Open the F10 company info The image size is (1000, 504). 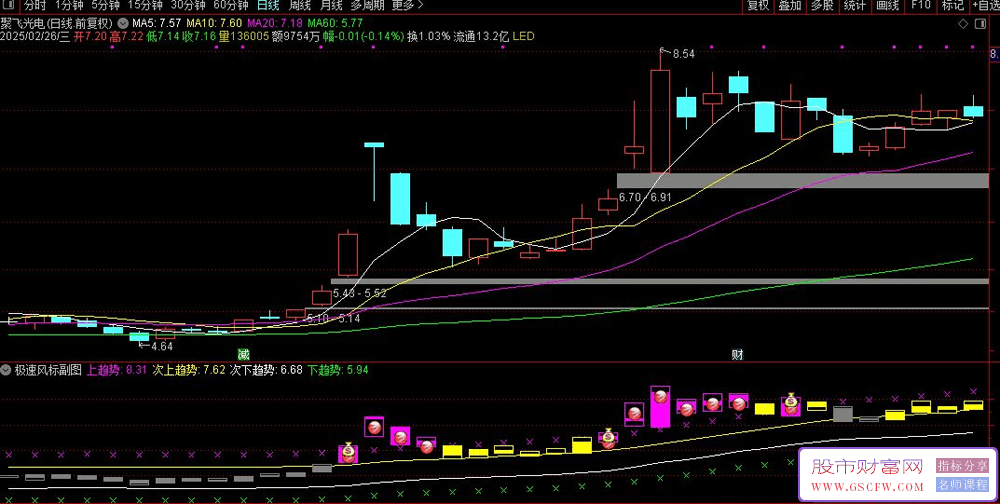click(x=920, y=6)
